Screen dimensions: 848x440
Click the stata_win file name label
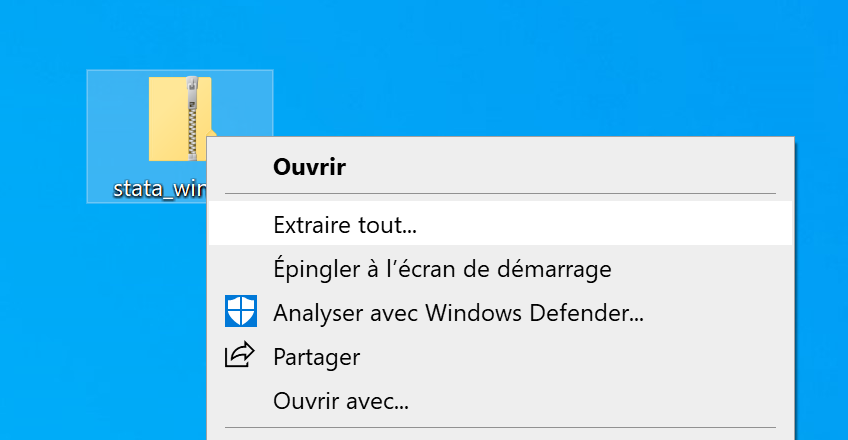(160, 189)
